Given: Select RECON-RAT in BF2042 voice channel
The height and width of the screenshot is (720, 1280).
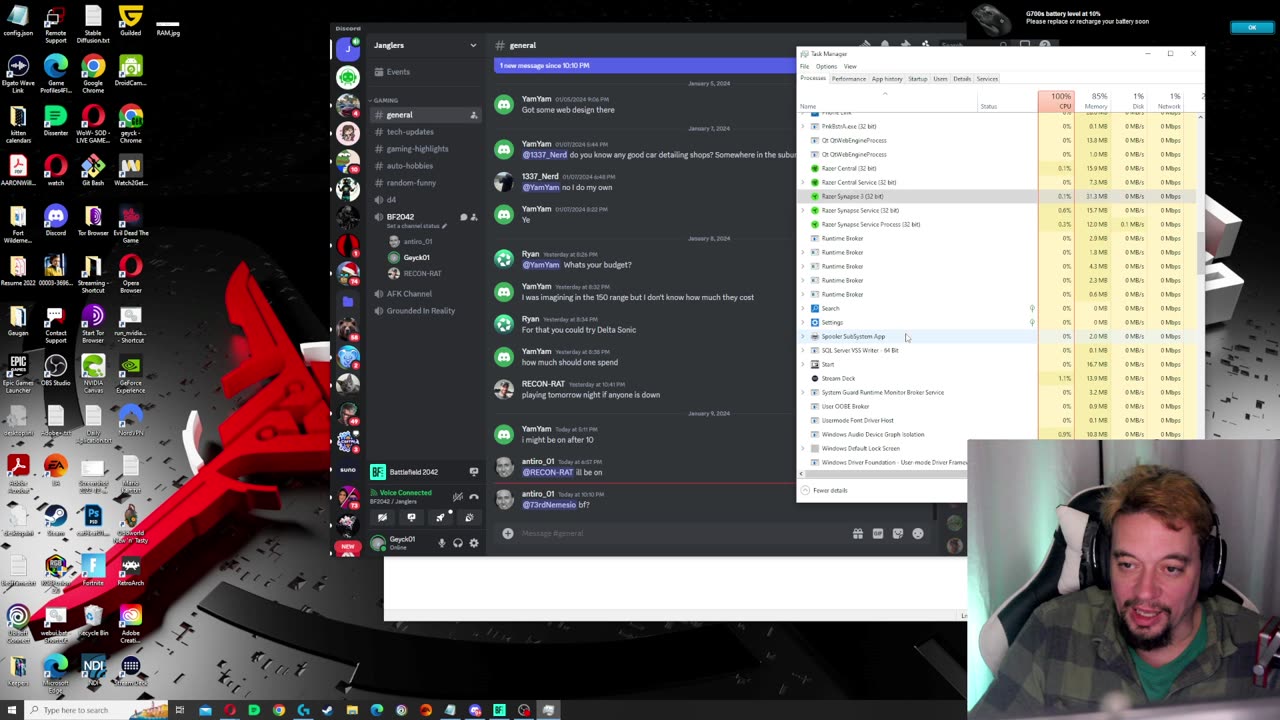Looking at the screenshot, I should click(x=422, y=274).
